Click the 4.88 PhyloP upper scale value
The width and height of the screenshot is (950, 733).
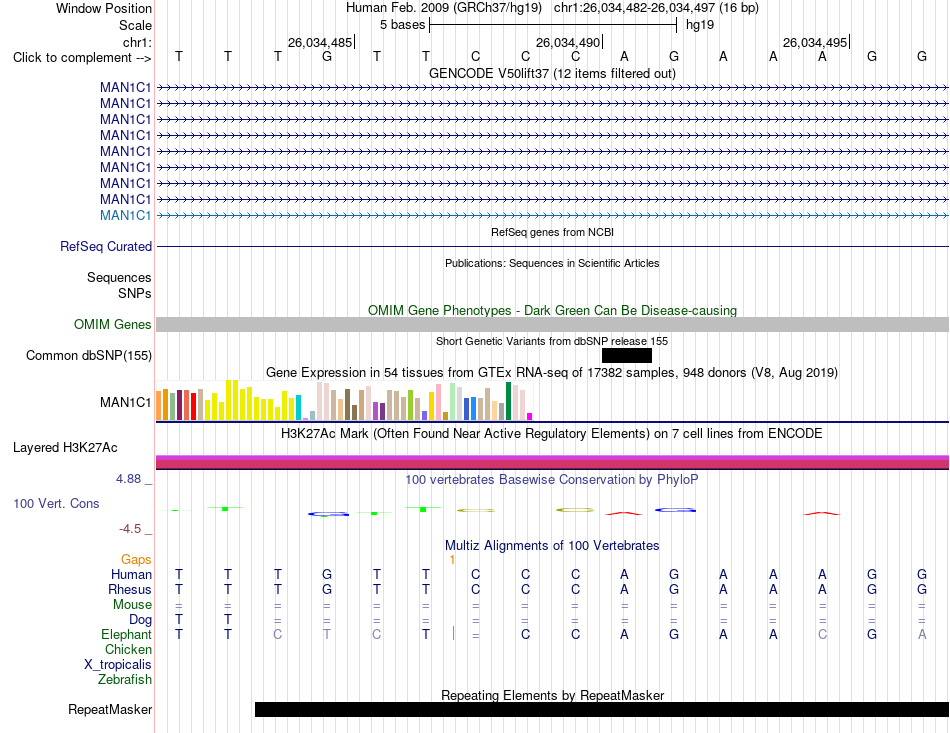128,479
